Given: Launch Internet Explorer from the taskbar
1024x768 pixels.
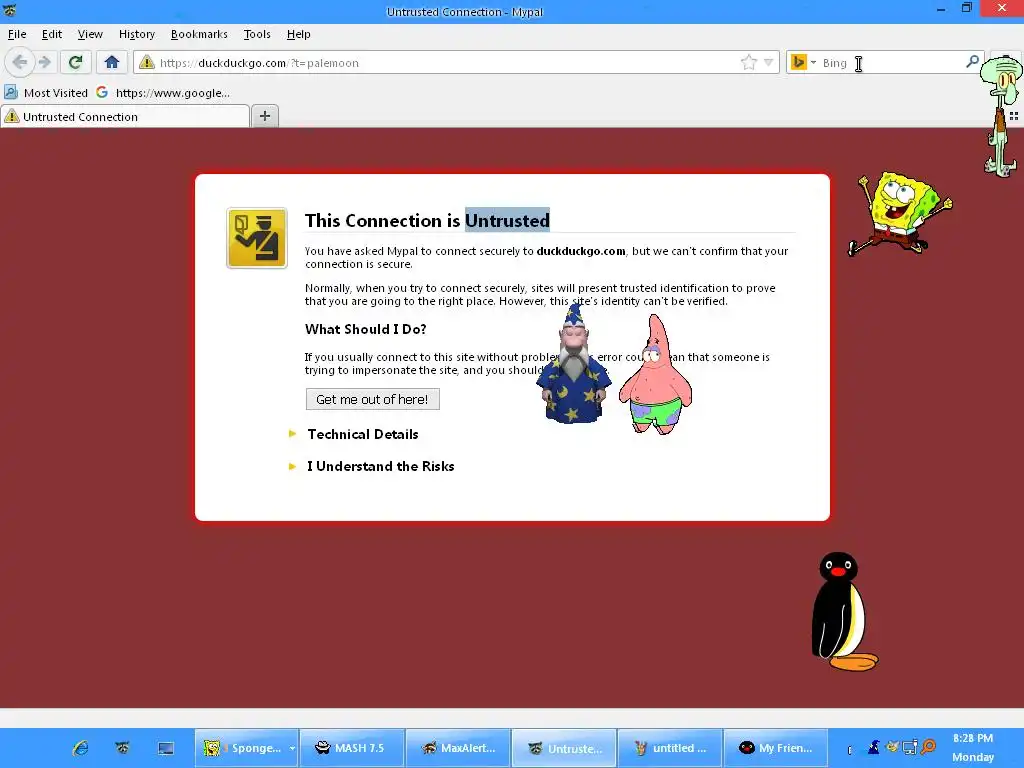Looking at the screenshot, I should click(80, 748).
